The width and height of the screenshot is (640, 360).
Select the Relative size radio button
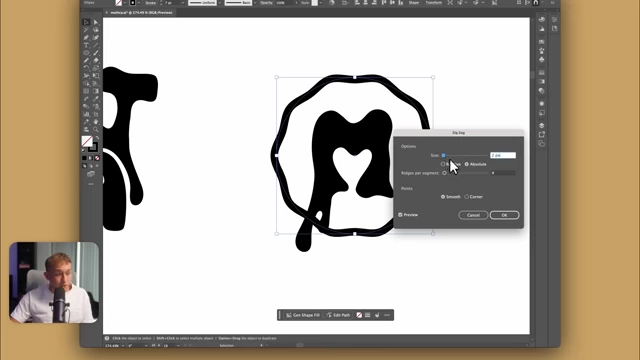click(443, 164)
